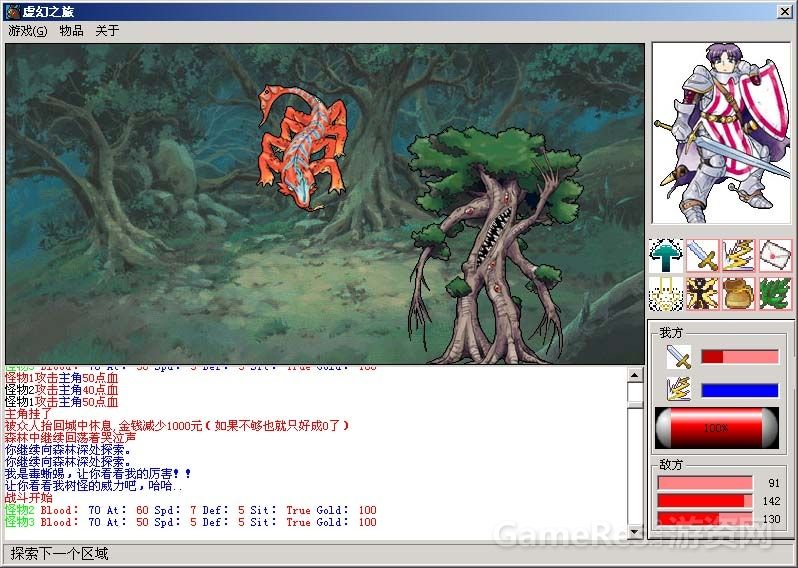Use the lightning magic skill in skill grid
Viewport: 798px width, 568px height.
coord(738,256)
